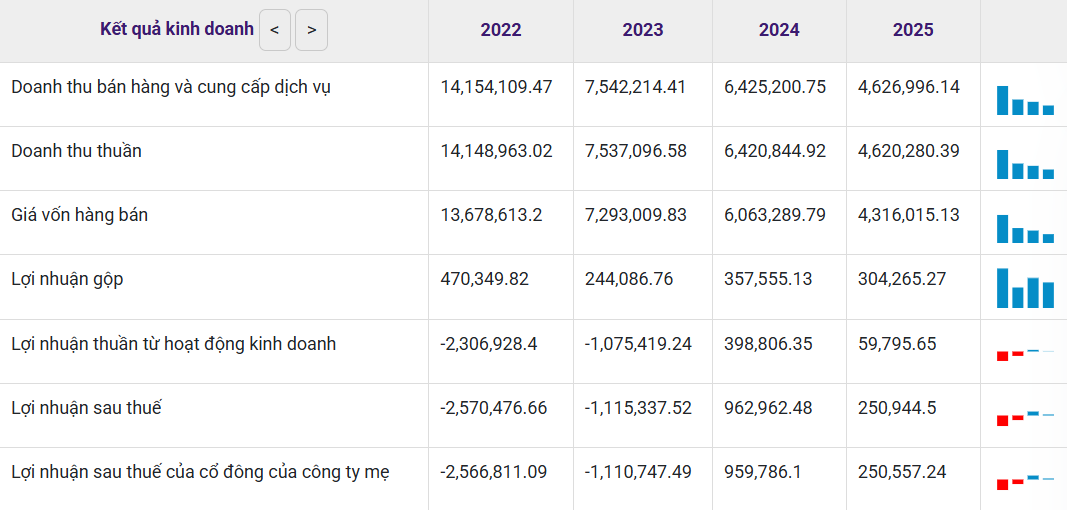Viewport: 1067px width, 510px height.
Task: Go to next period with right arrow button
Action: click(312, 30)
